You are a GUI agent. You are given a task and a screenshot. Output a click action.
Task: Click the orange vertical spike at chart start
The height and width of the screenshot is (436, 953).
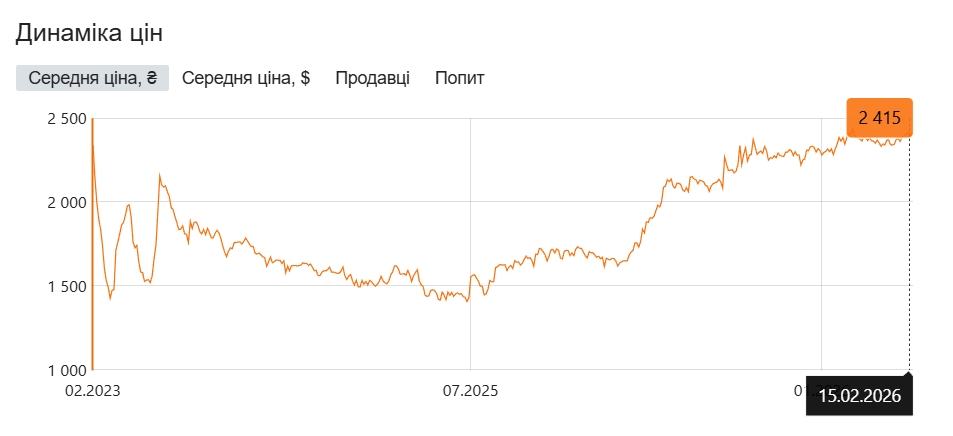pyautogui.click(x=92, y=250)
